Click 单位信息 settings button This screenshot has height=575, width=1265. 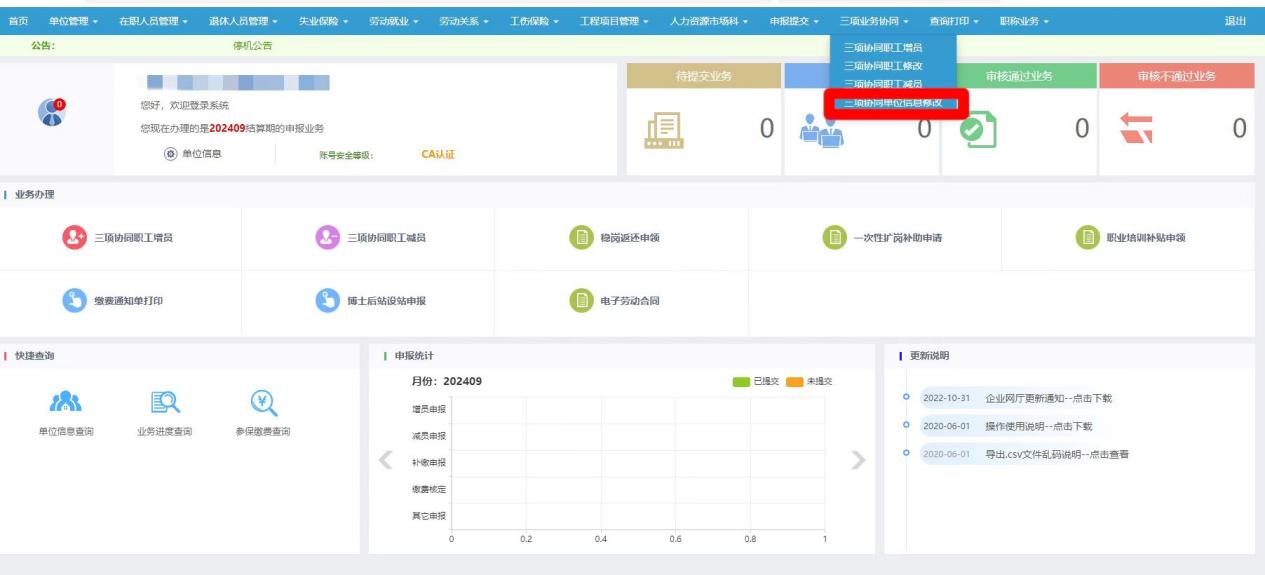(193, 154)
